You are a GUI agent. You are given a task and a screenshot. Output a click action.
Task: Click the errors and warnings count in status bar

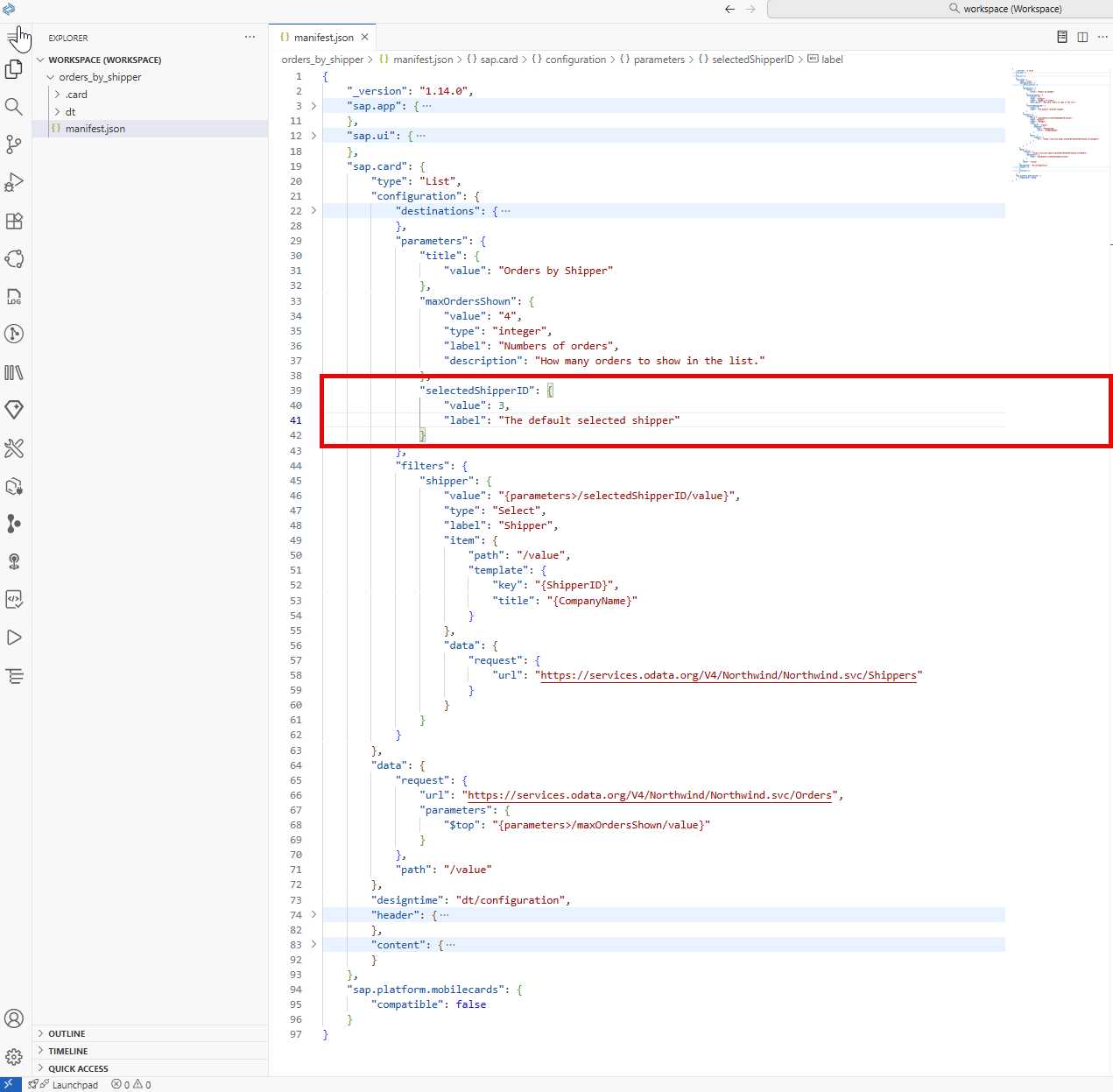coord(131,1084)
